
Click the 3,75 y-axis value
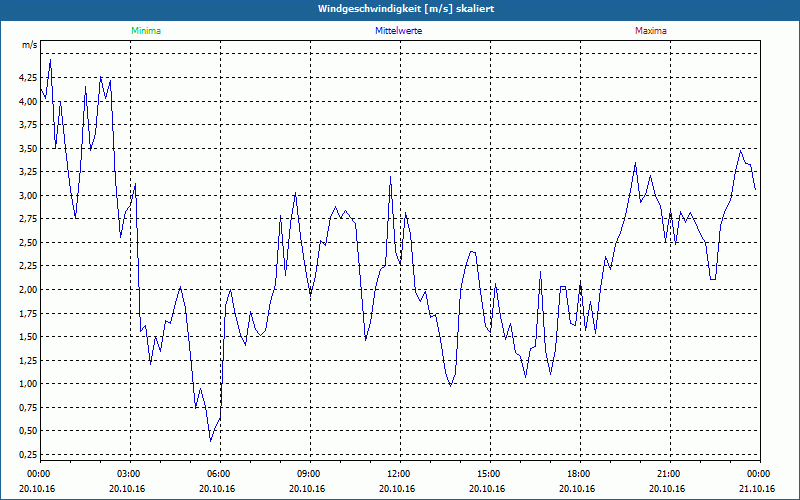pyautogui.click(x=29, y=125)
